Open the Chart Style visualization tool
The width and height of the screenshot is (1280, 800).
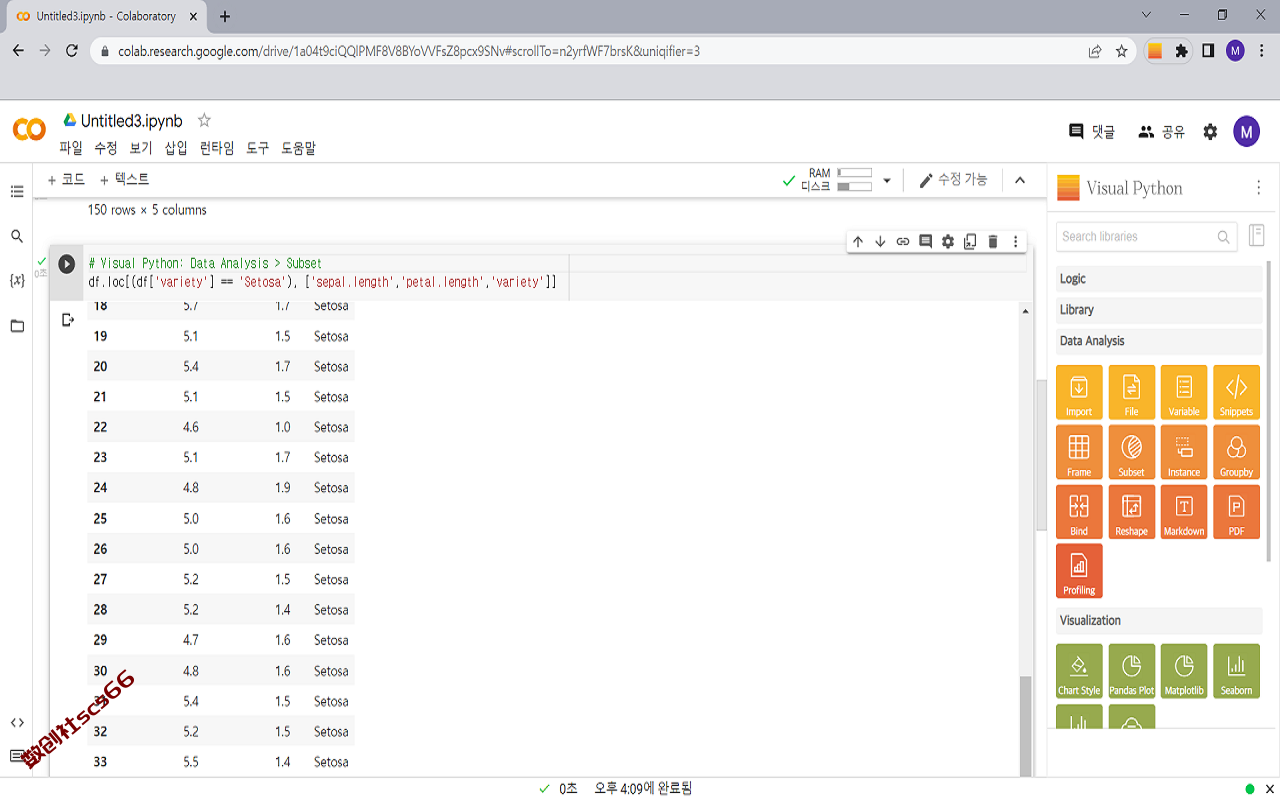pos(1079,671)
